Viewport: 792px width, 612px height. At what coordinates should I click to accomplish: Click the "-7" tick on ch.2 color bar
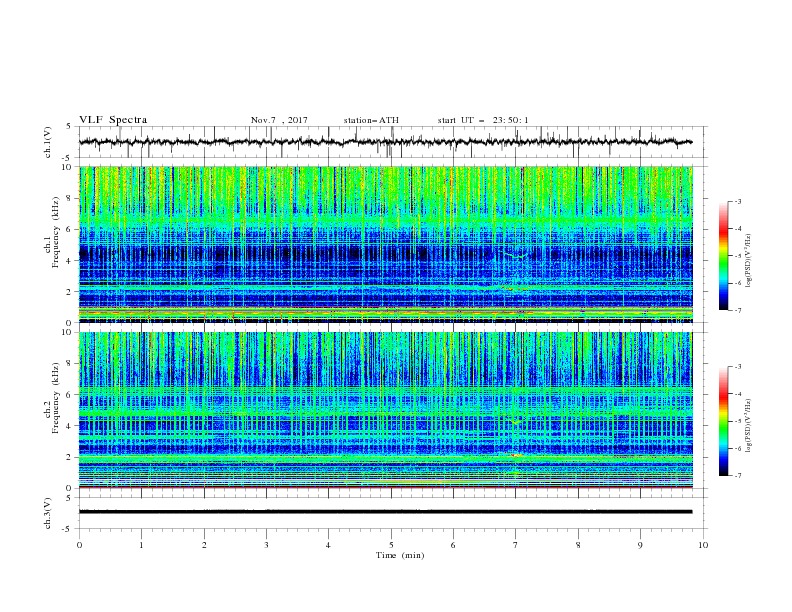737,476
